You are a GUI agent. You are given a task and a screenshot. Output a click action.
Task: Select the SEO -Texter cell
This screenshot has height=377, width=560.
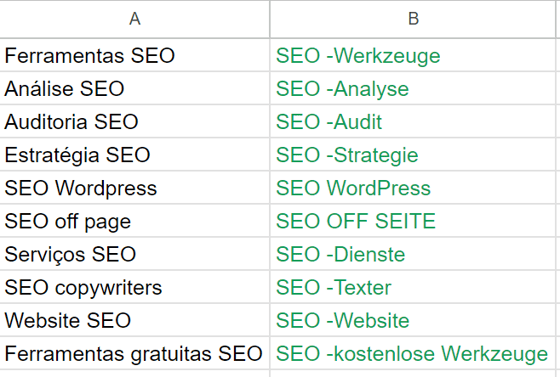coord(413,287)
